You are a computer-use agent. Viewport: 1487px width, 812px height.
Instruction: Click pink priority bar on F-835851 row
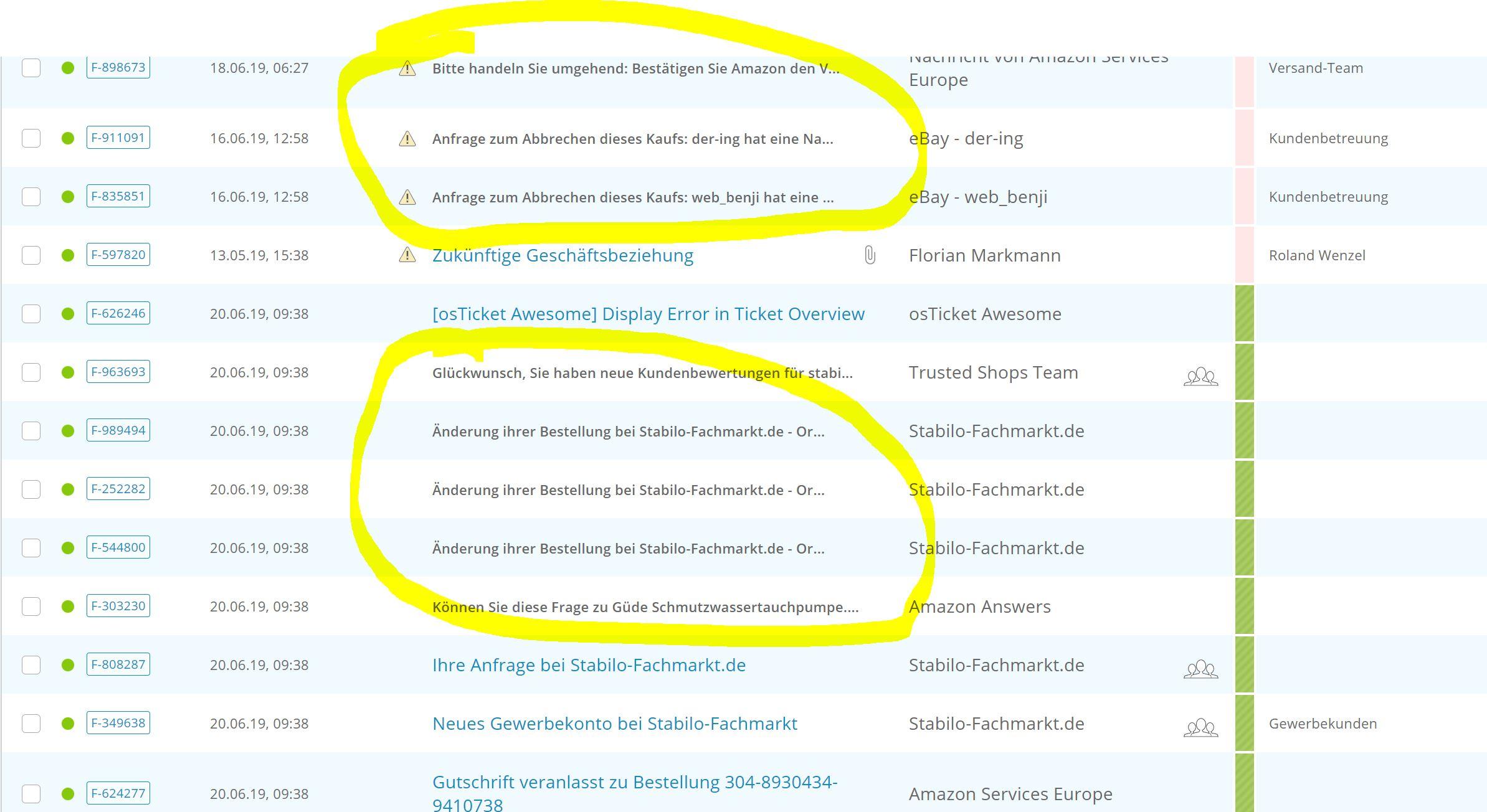1244,197
